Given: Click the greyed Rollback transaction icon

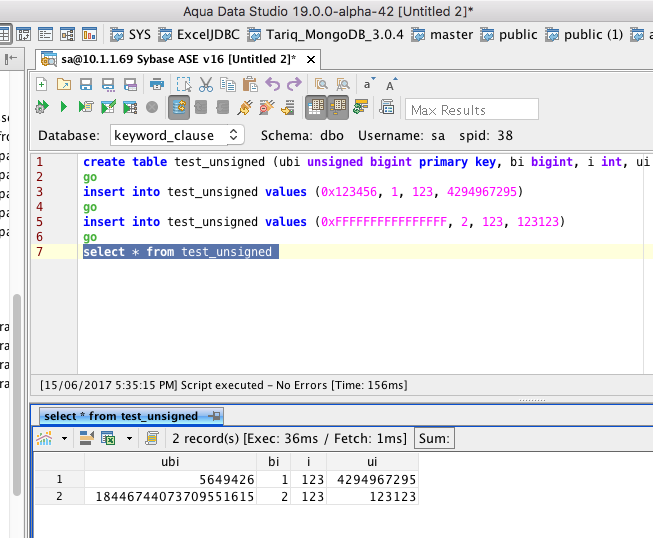Looking at the screenshot, I should click(x=223, y=107).
